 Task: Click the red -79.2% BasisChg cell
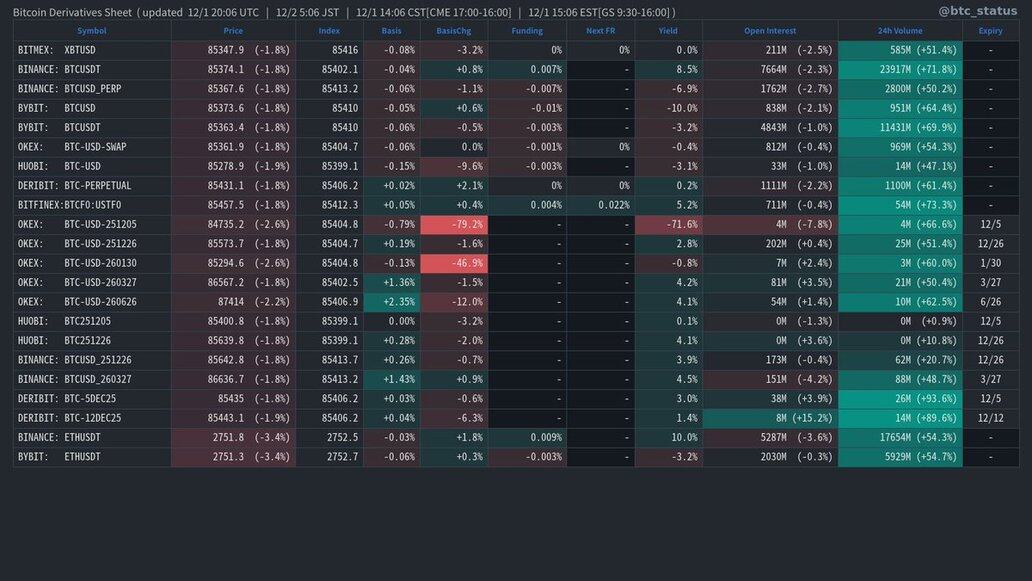tap(454, 225)
